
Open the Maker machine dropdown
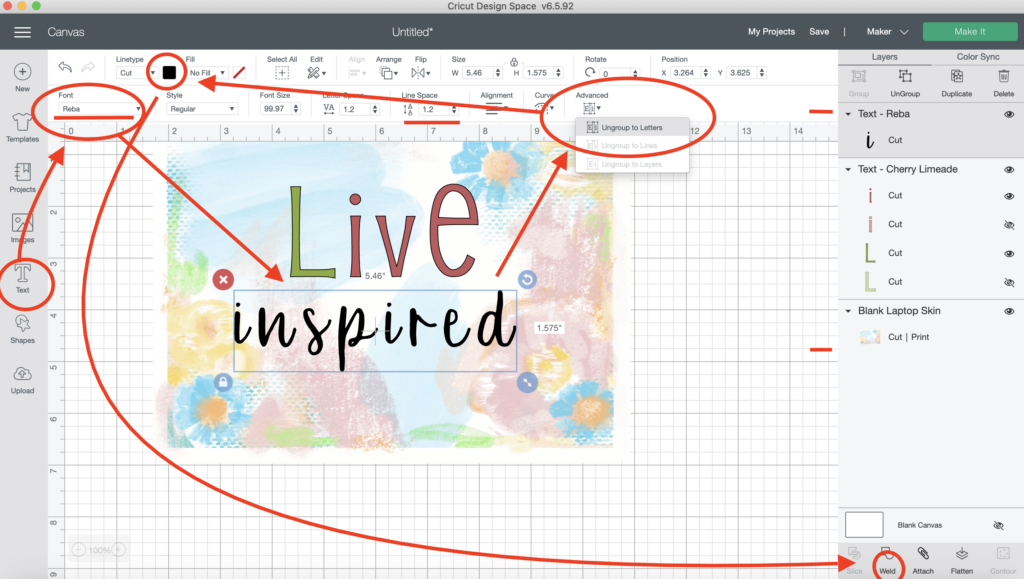pyautogui.click(x=887, y=32)
